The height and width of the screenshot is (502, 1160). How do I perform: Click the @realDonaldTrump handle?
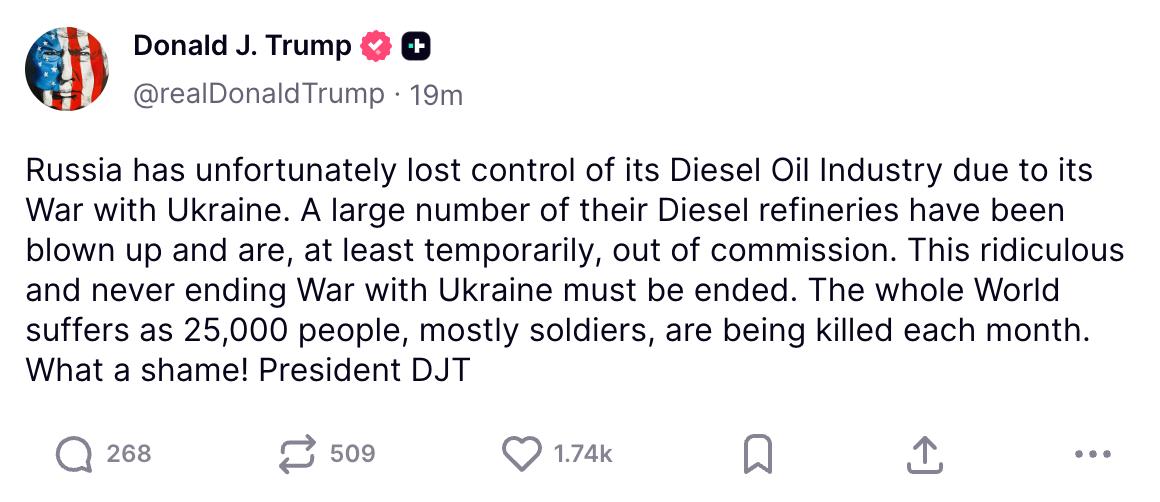point(259,95)
